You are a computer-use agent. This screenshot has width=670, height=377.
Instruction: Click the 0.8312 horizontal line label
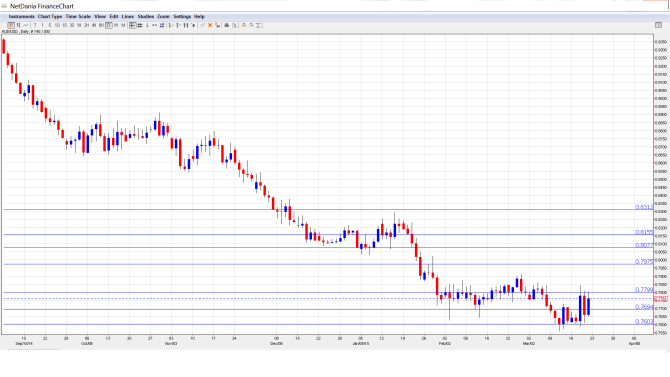(644, 207)
